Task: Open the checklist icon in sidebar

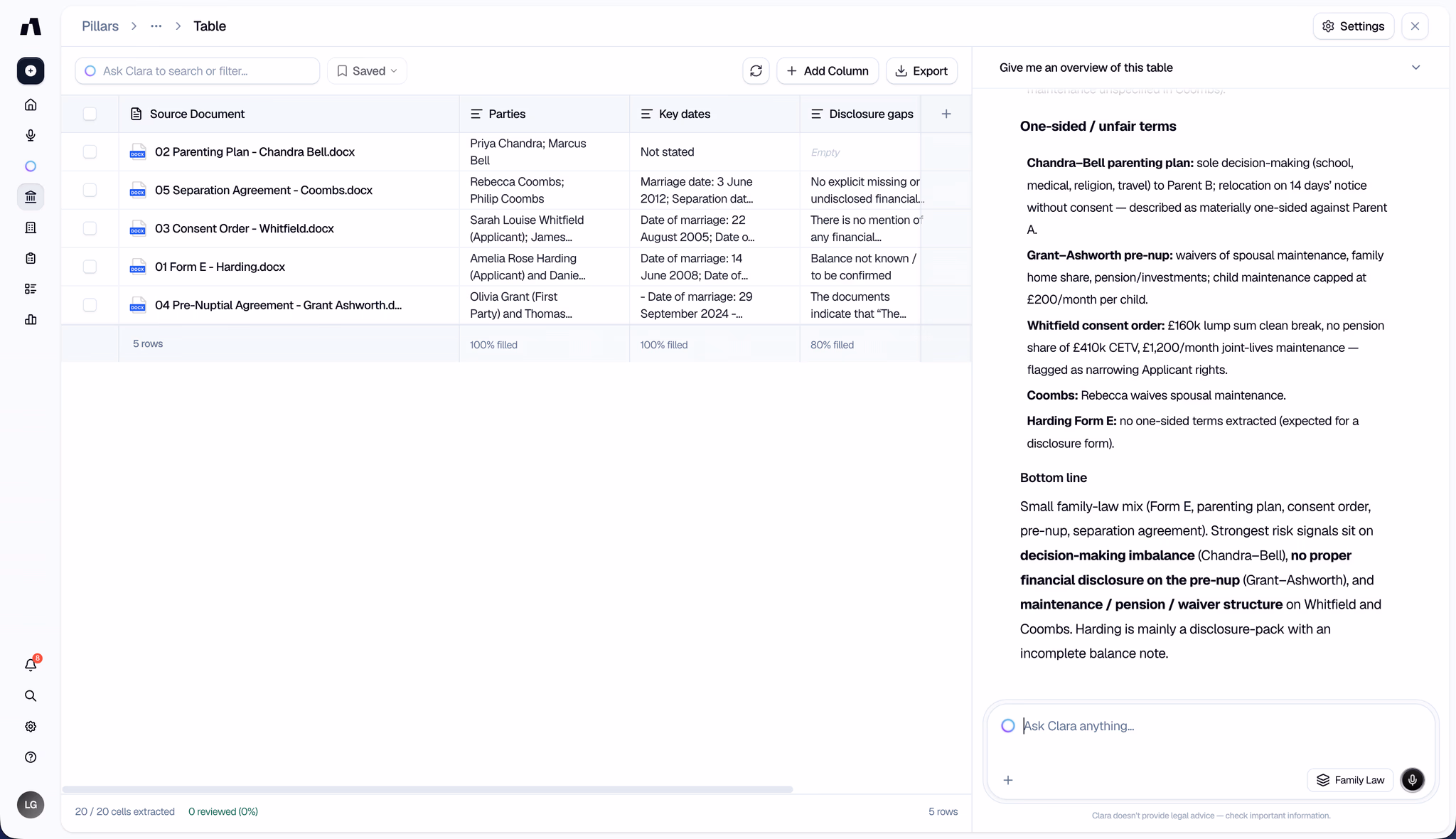Action: 31,289
